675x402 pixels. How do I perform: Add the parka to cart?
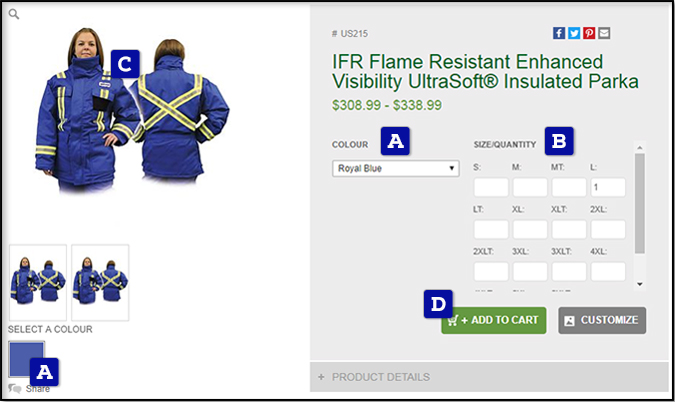494,320
